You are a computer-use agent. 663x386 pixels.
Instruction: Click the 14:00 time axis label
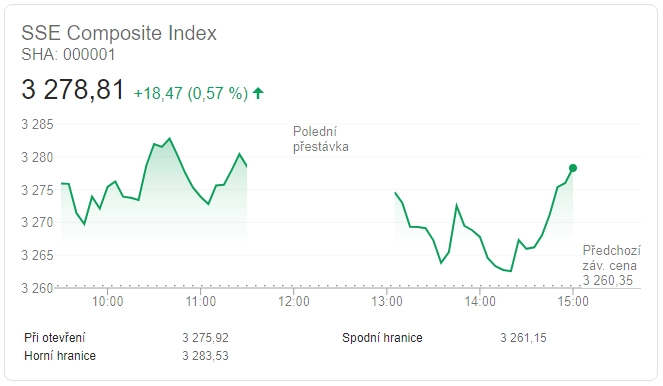tap(480, 301)
